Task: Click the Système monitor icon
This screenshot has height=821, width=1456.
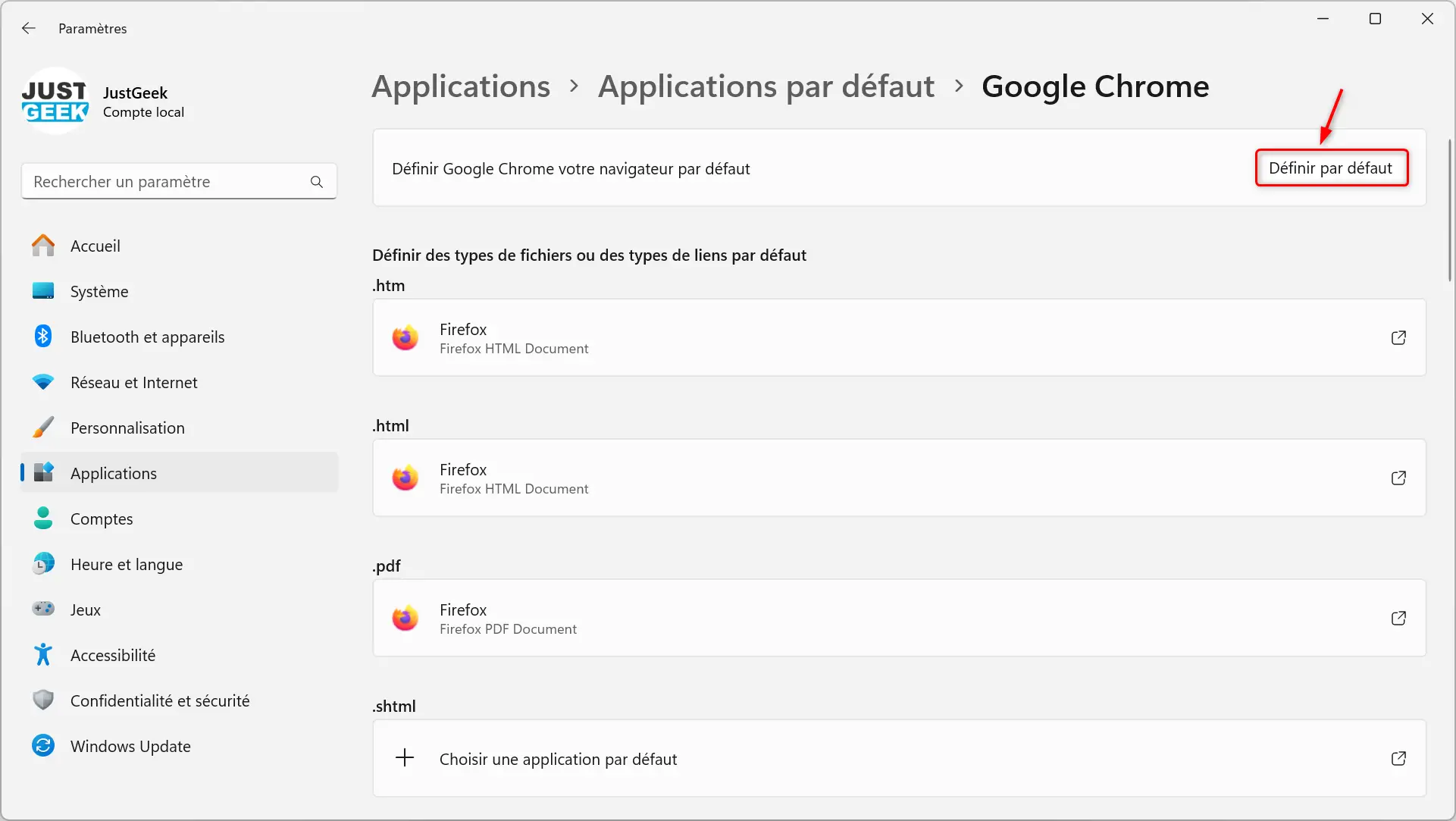Action: pos(43,290)
